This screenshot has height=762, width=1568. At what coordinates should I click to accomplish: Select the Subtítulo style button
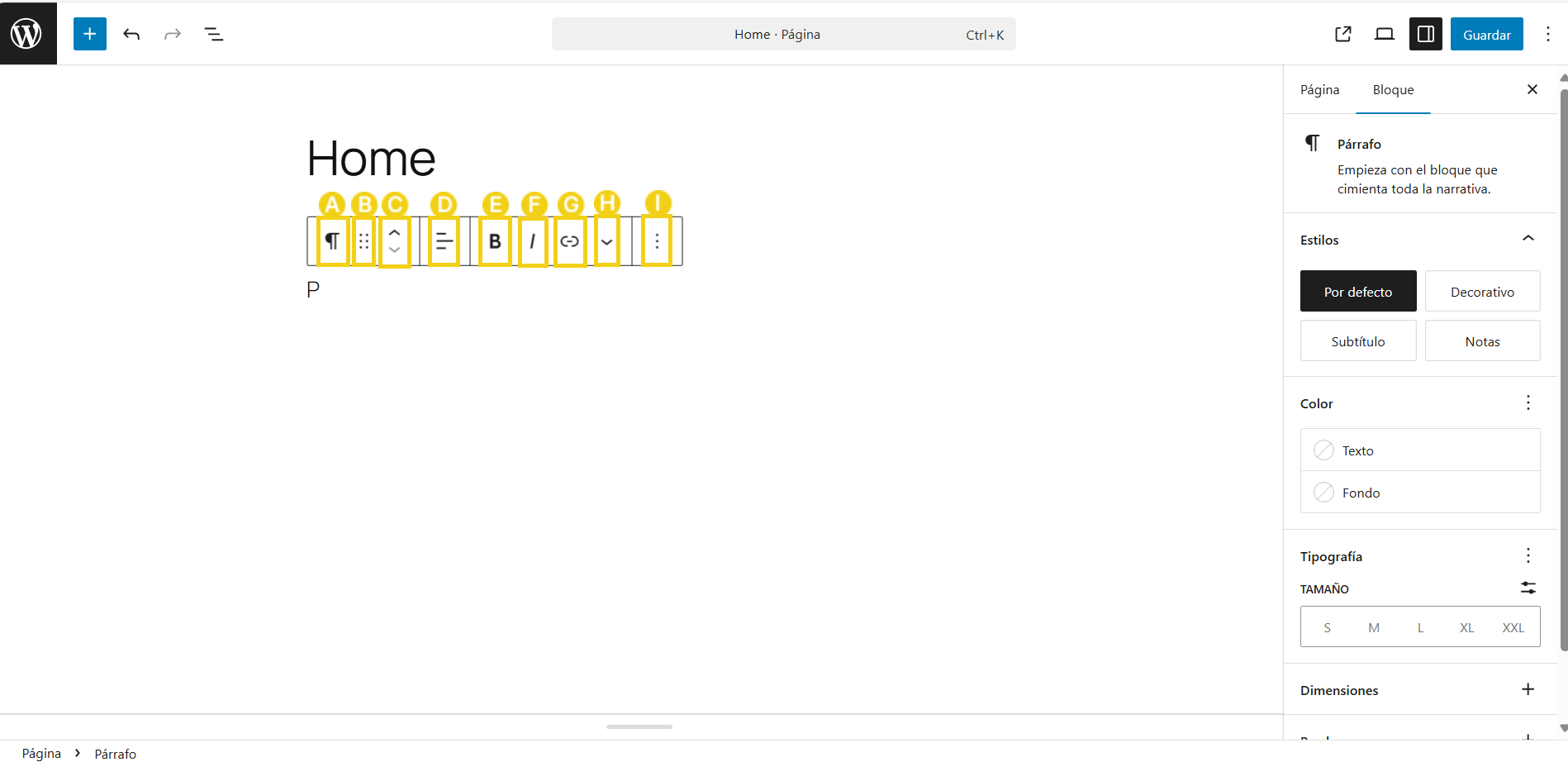pyautogui.click(x=1357, y=341)
